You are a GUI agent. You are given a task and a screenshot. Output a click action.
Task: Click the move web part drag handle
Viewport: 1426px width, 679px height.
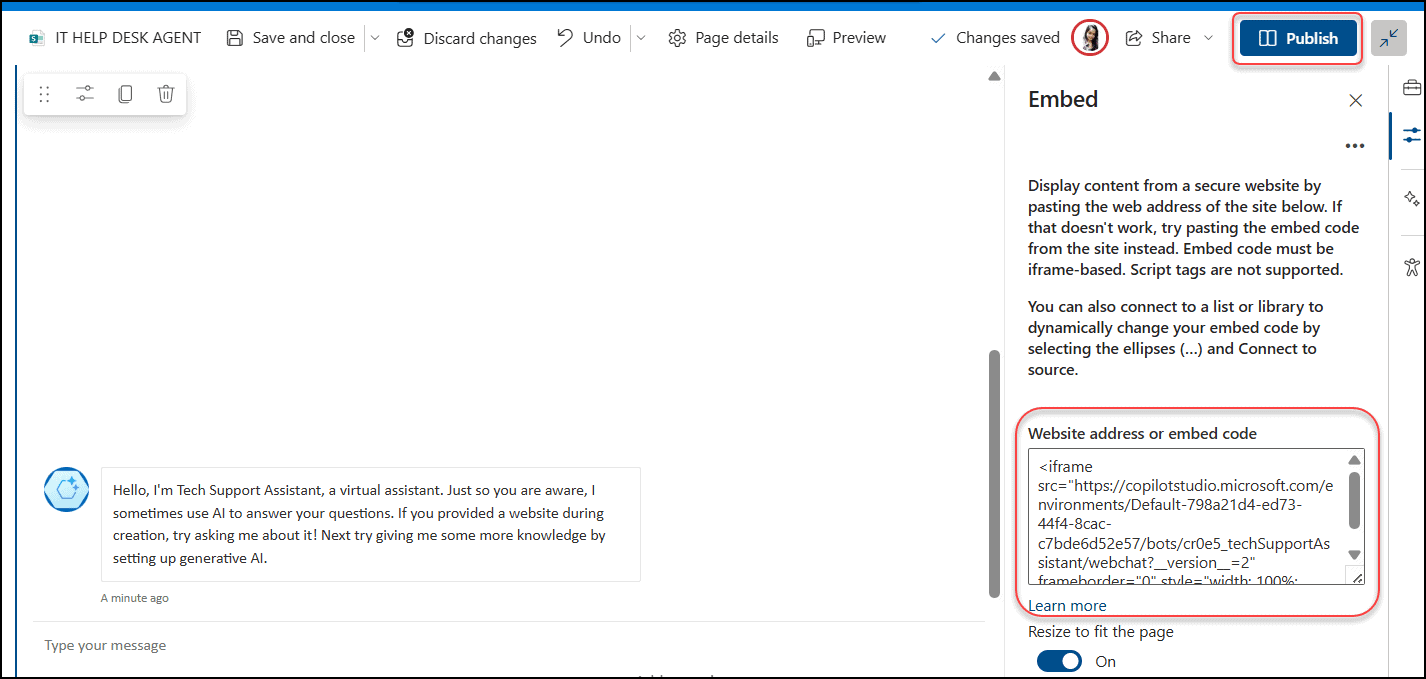coord(44,94)
